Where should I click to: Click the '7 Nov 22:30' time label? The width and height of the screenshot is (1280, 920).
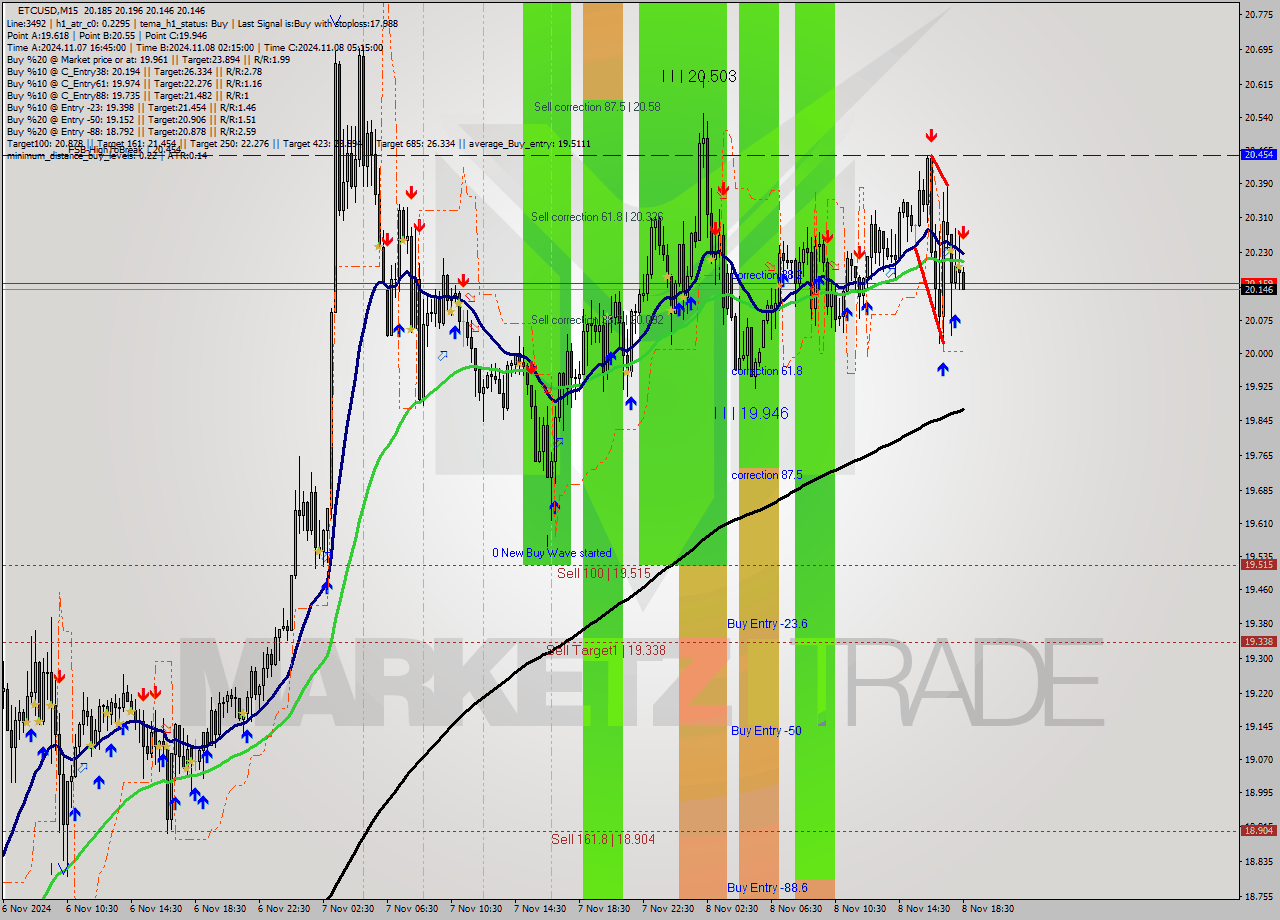668,909
